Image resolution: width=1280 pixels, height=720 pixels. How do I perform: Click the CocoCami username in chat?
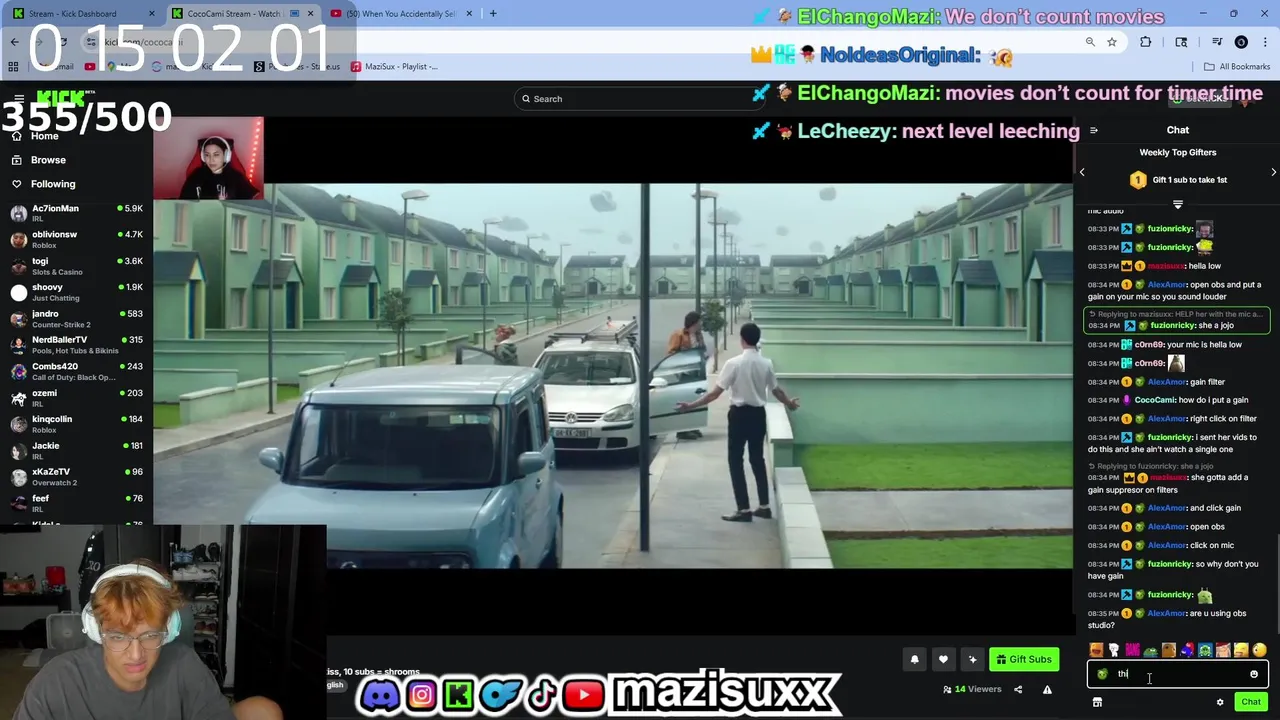tap(1155, 400)
